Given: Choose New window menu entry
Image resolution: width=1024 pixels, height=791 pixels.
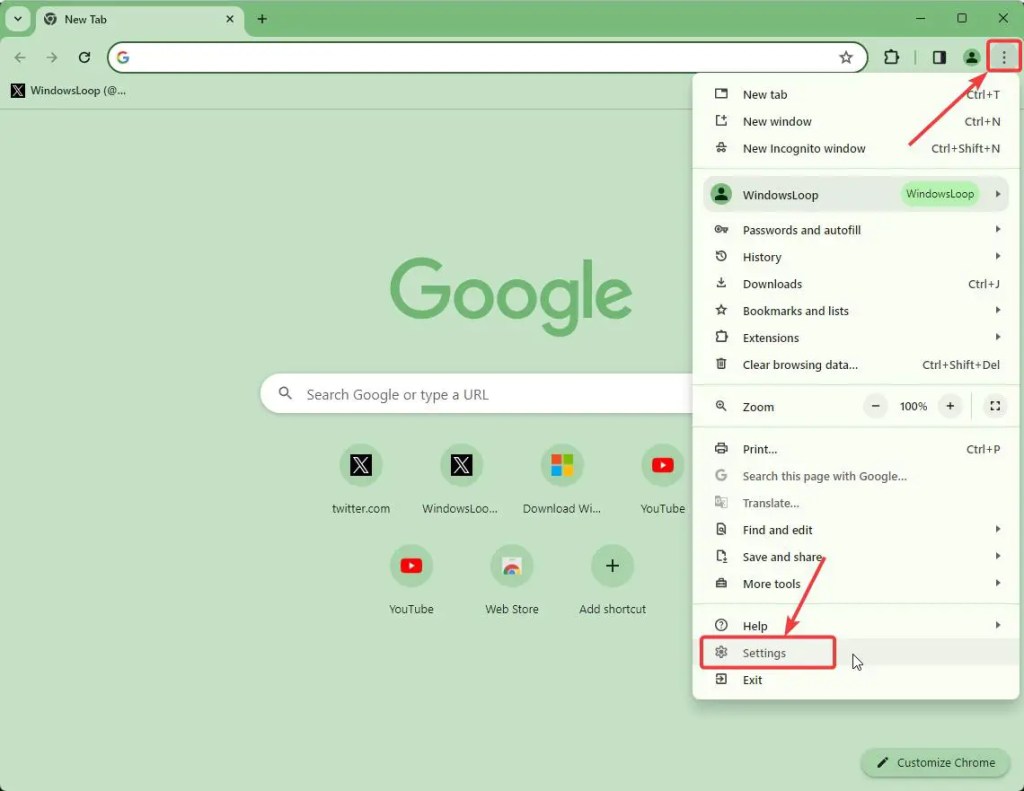Looking at the screenshot, I should 856,121.
